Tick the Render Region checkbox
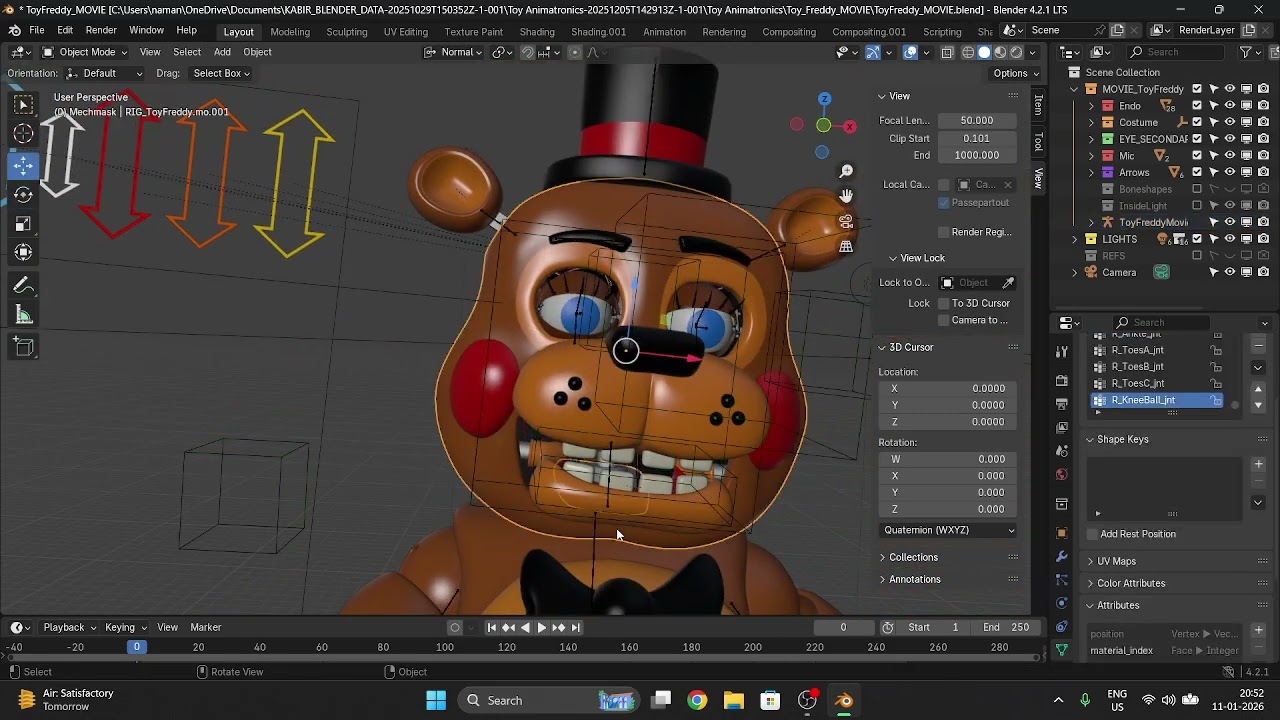 pyautogui.click(x=943, y=232)
